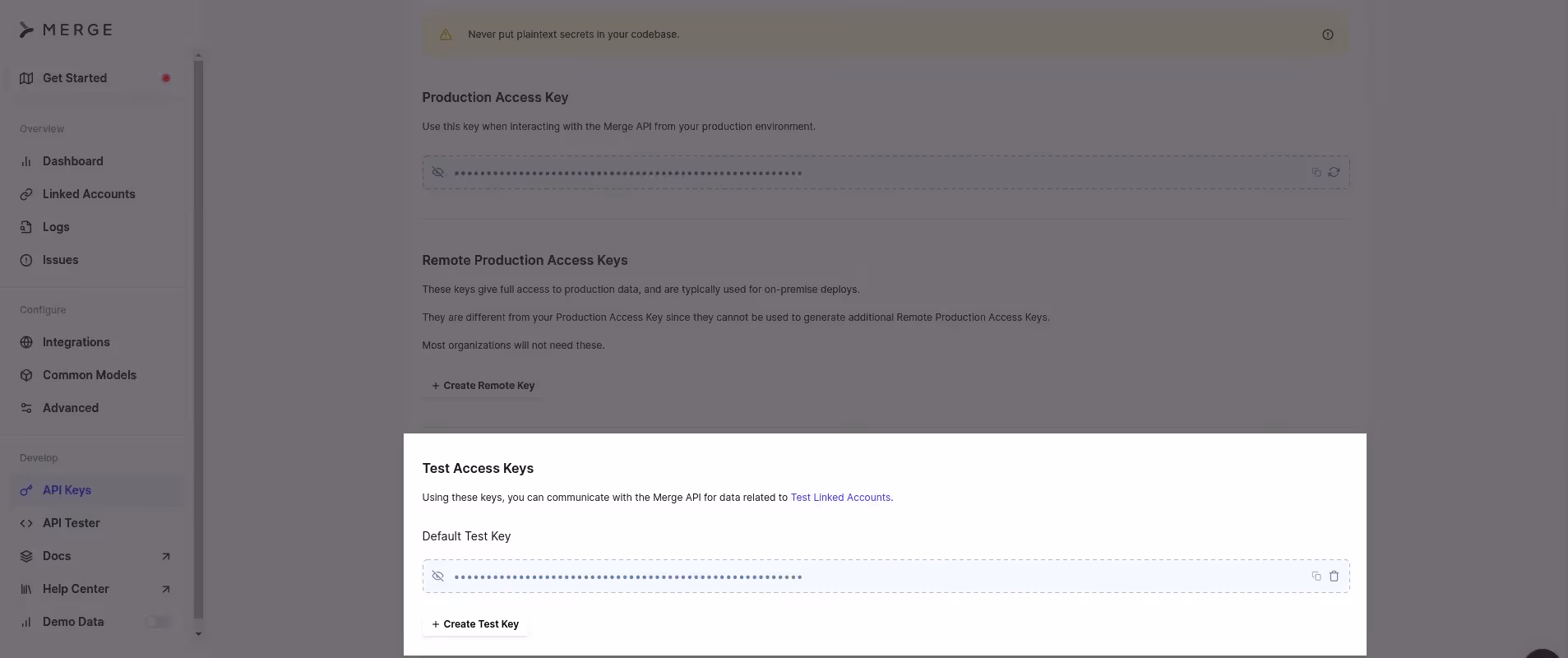1568x658 pixels.
Task: Click the Production Access Key heading
Action: [495, 97]
